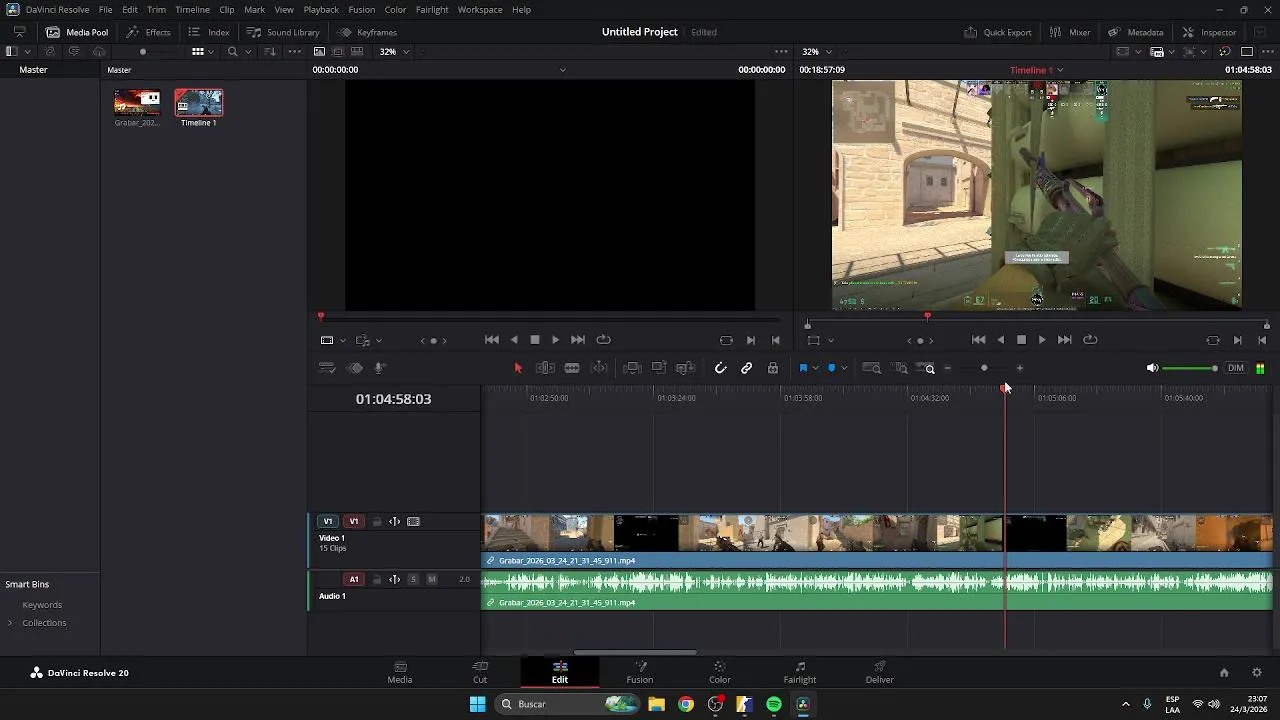This screenshot has height=720, width=1280.
Task: Open the Effects panel
Action: point(148,32)
